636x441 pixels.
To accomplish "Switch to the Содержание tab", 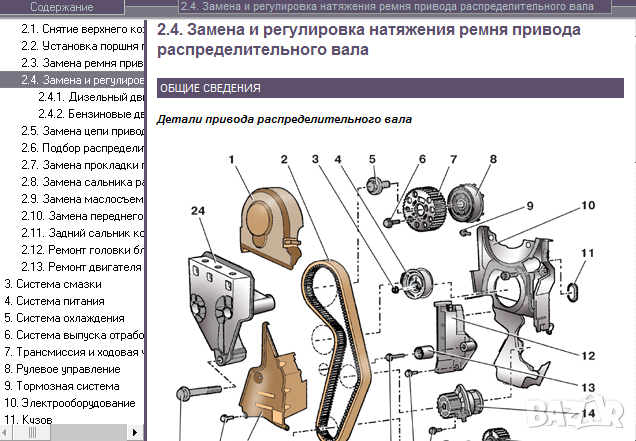I will (x=61, y=7).
